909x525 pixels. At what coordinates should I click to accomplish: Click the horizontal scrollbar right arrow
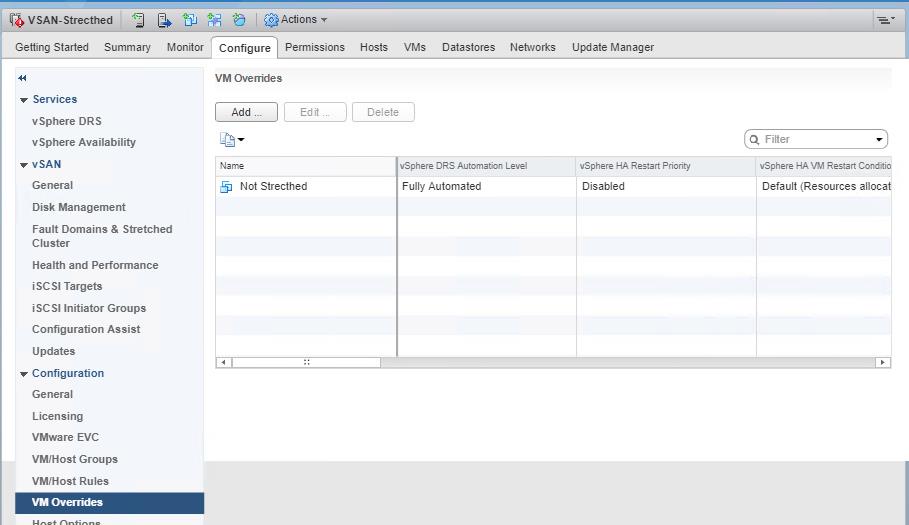882,362
